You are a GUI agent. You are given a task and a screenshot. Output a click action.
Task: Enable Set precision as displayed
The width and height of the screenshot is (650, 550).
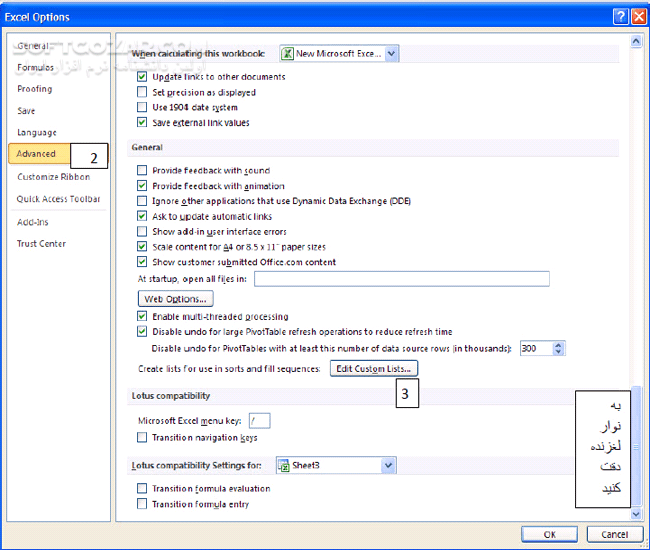(x=142, y=92)
